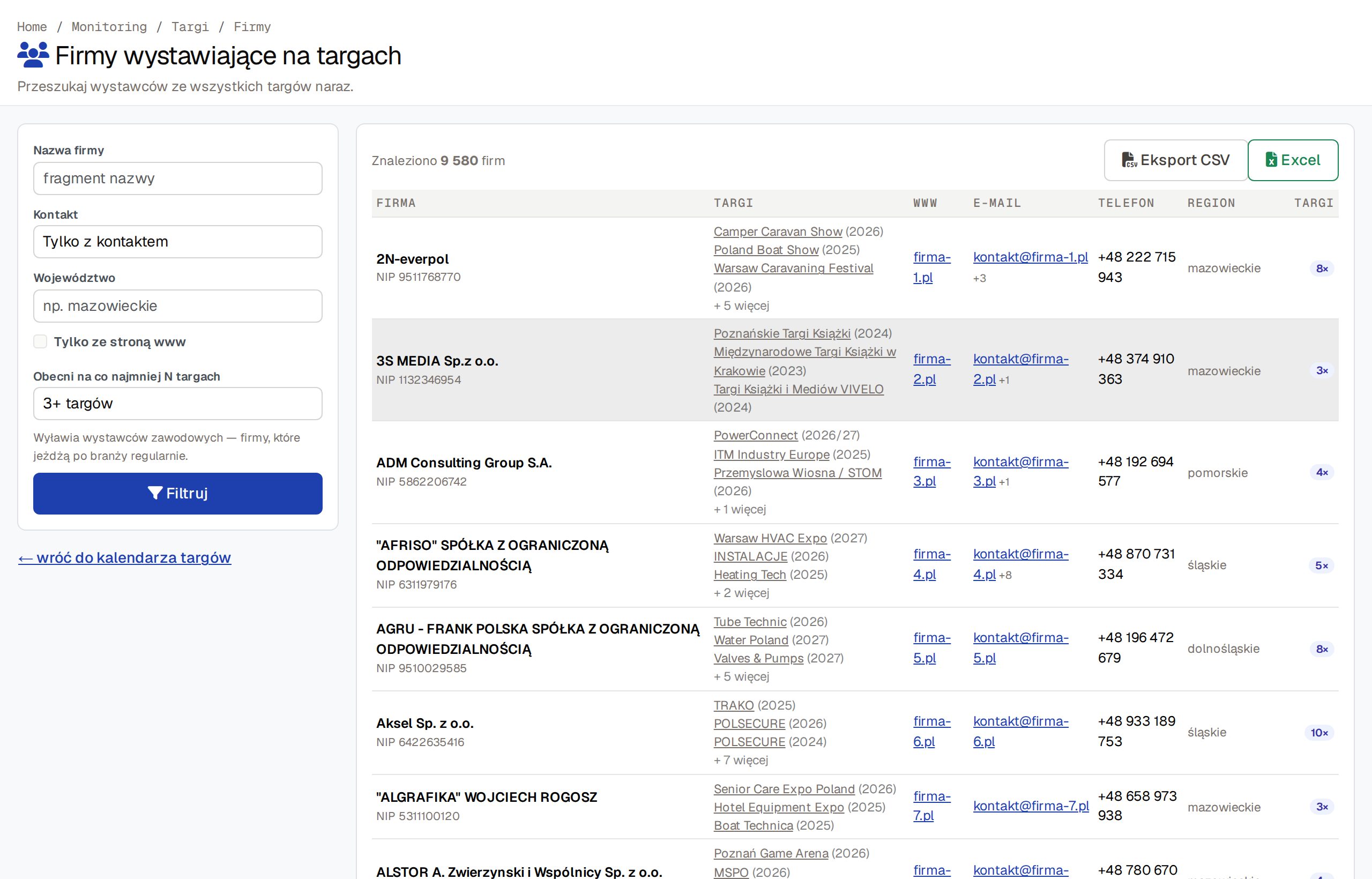Screen dimensions: 1372x879
Task: Focus the Województwo input field
Action: coord(177,306)
